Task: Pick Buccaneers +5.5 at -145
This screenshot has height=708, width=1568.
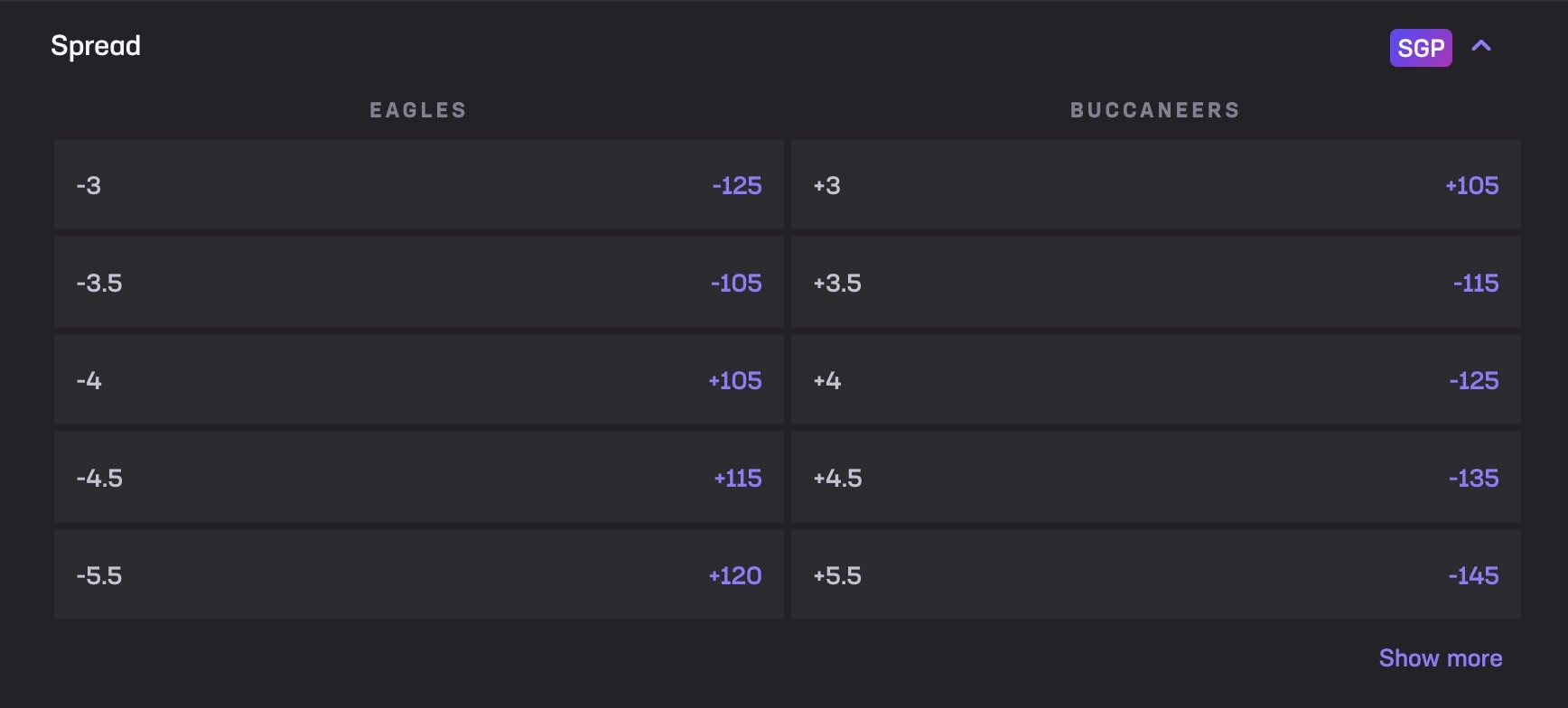Action: click(1155, 575)
